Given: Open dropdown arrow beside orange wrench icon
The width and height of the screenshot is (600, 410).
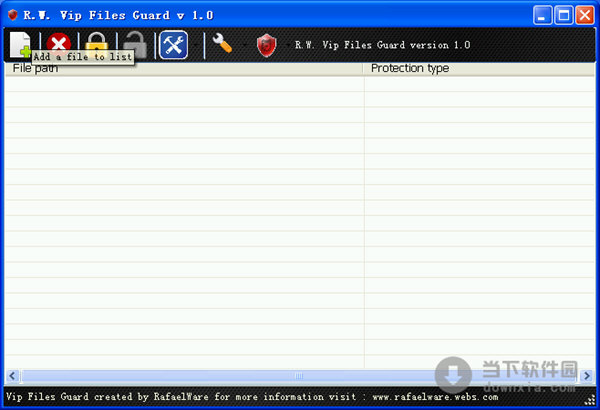Looking at the screenshot, I should point(244,45).
